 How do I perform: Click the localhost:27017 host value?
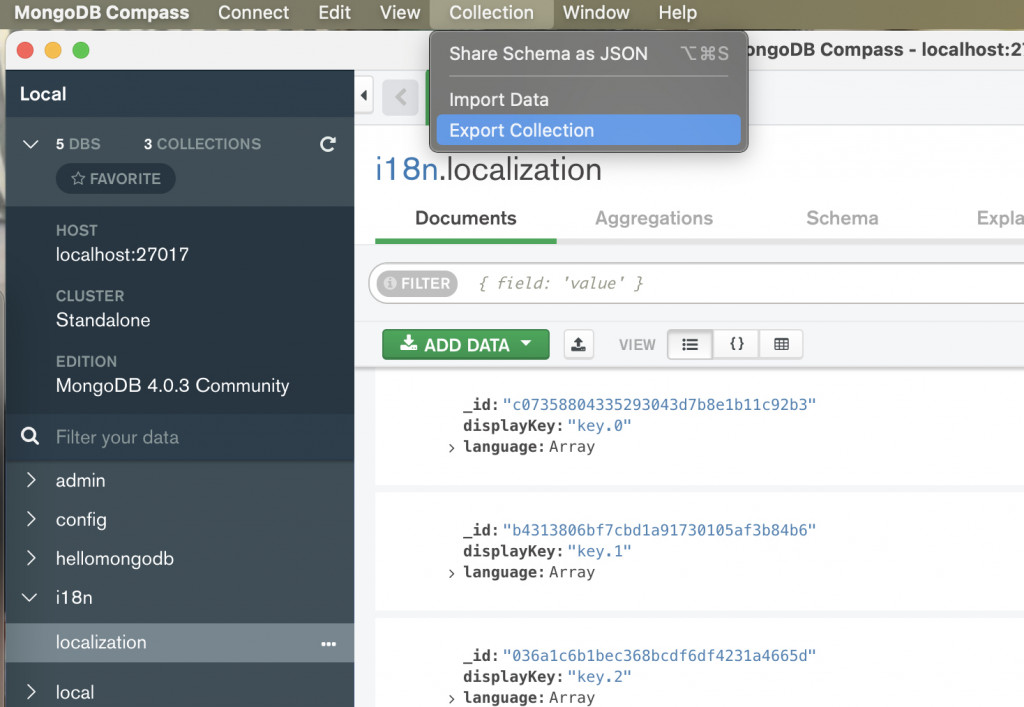(122, 255)
